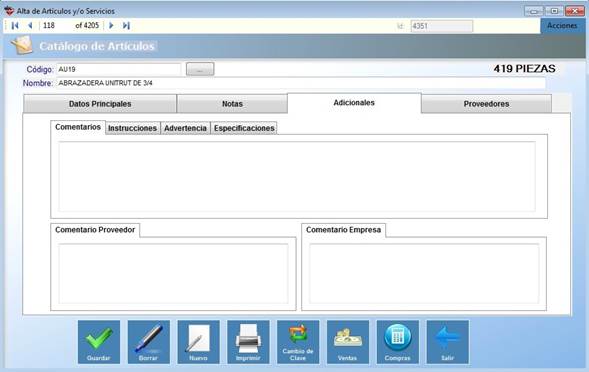Select the Comentarios sub-tab
The width and height of the screenshot is (589, 372).
tap(78, 127)
